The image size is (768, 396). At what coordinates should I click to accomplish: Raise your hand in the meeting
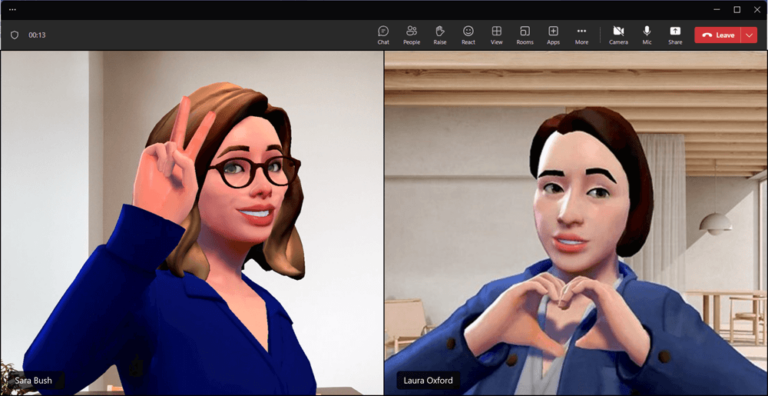coord(440,35)
